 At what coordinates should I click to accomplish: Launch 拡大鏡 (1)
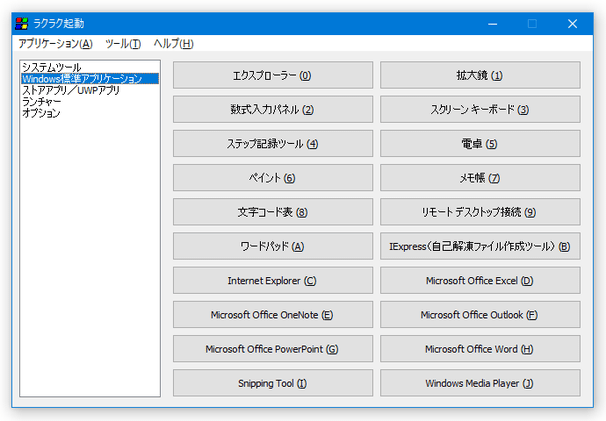coord(480,75)
